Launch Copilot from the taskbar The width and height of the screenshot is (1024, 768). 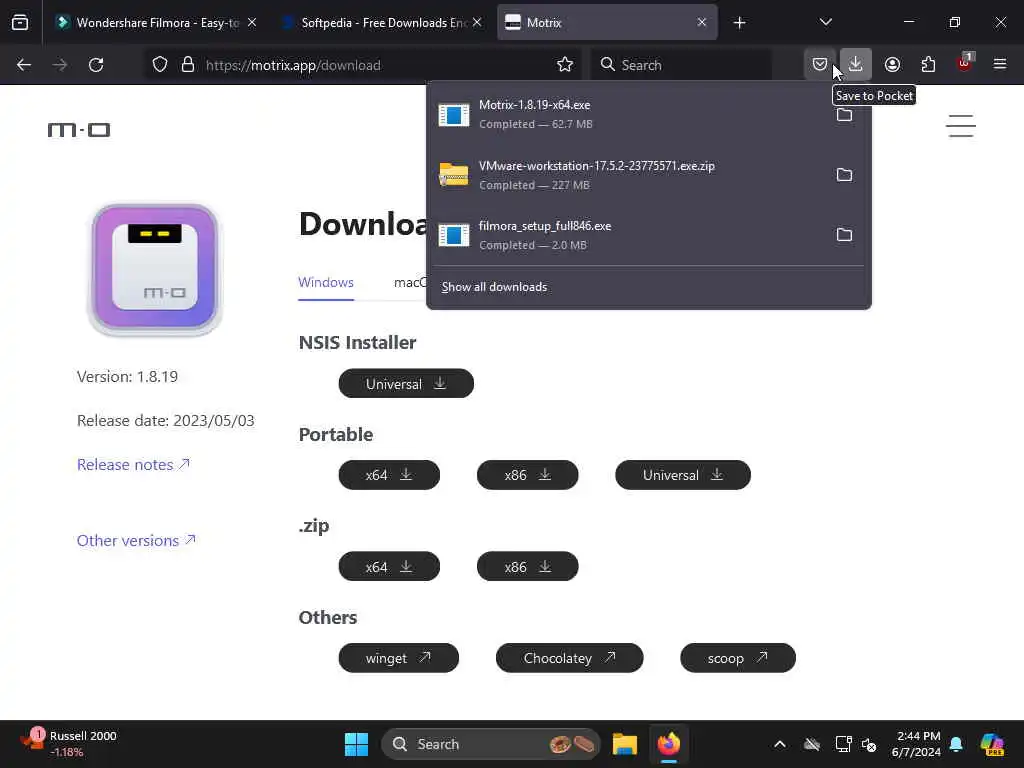[x=991, y=744]
